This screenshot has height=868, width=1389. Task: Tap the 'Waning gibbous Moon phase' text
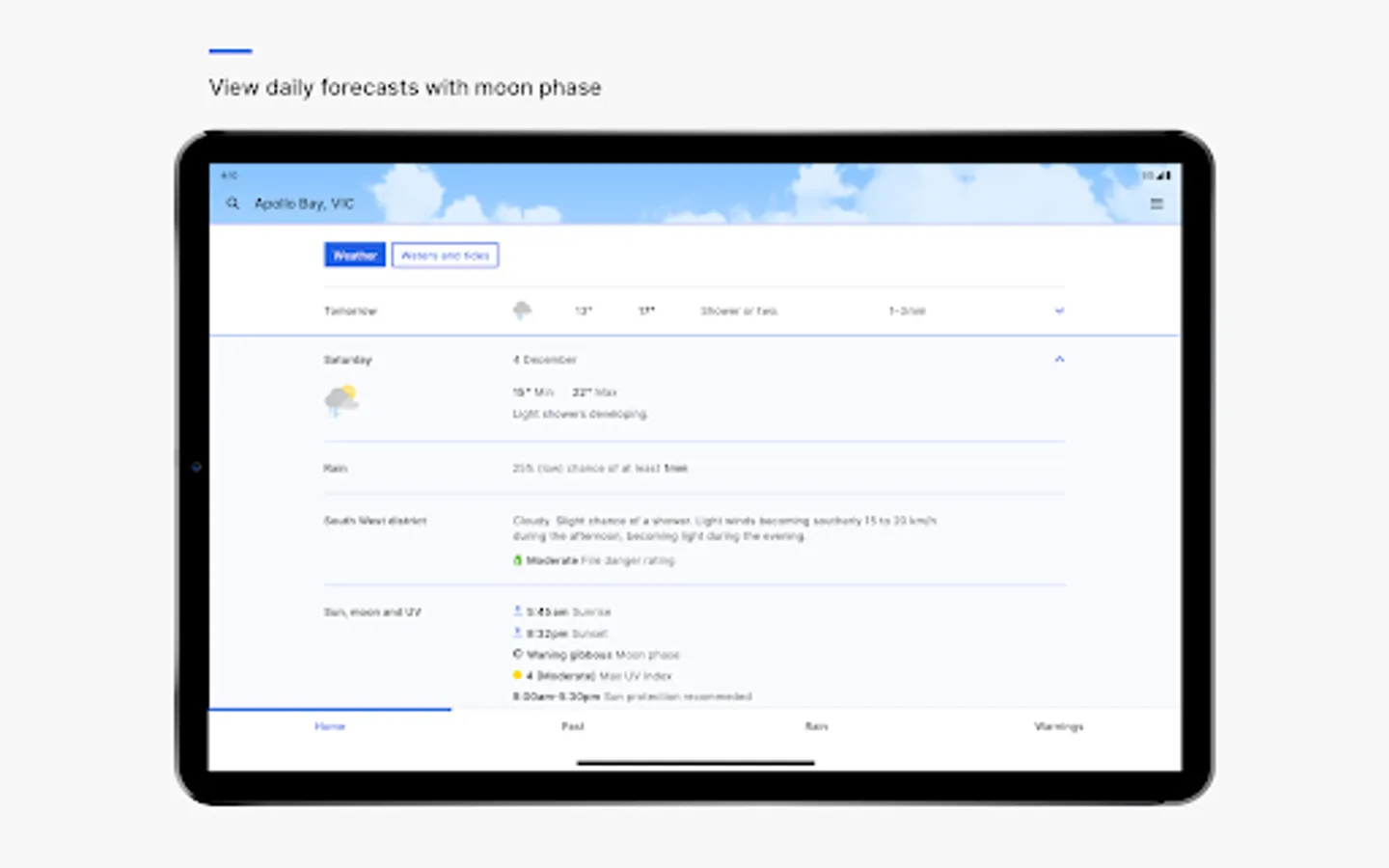[603, 655]
